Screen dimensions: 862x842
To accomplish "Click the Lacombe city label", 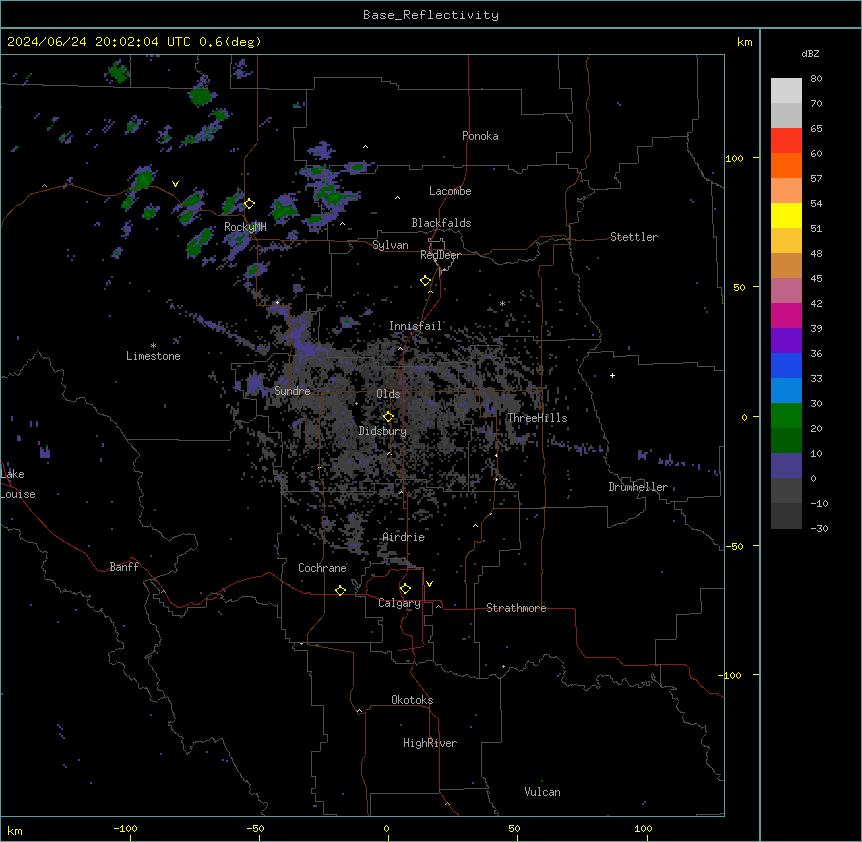I will pos(450,191).
